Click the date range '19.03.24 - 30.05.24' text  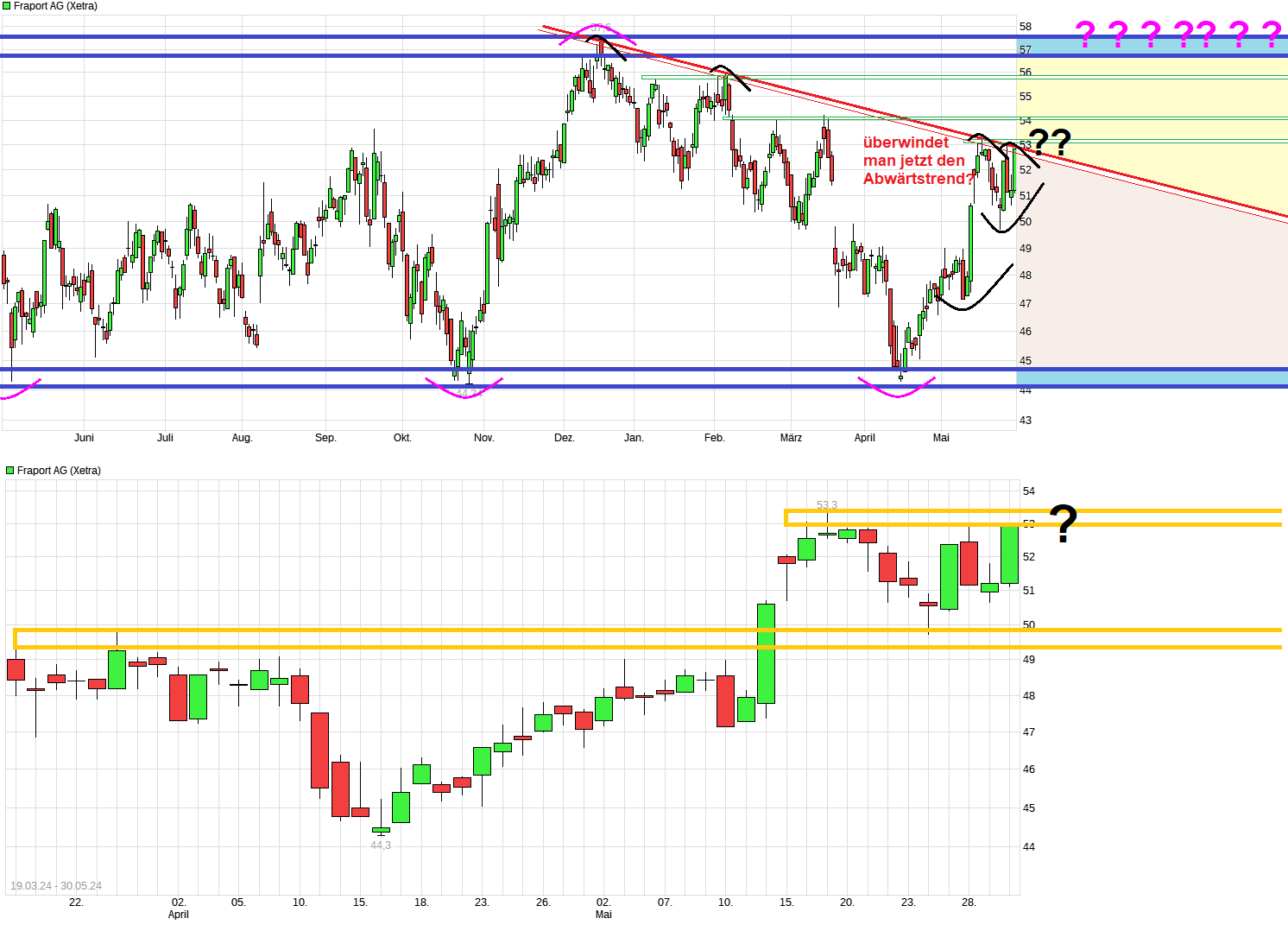(57, 885)
